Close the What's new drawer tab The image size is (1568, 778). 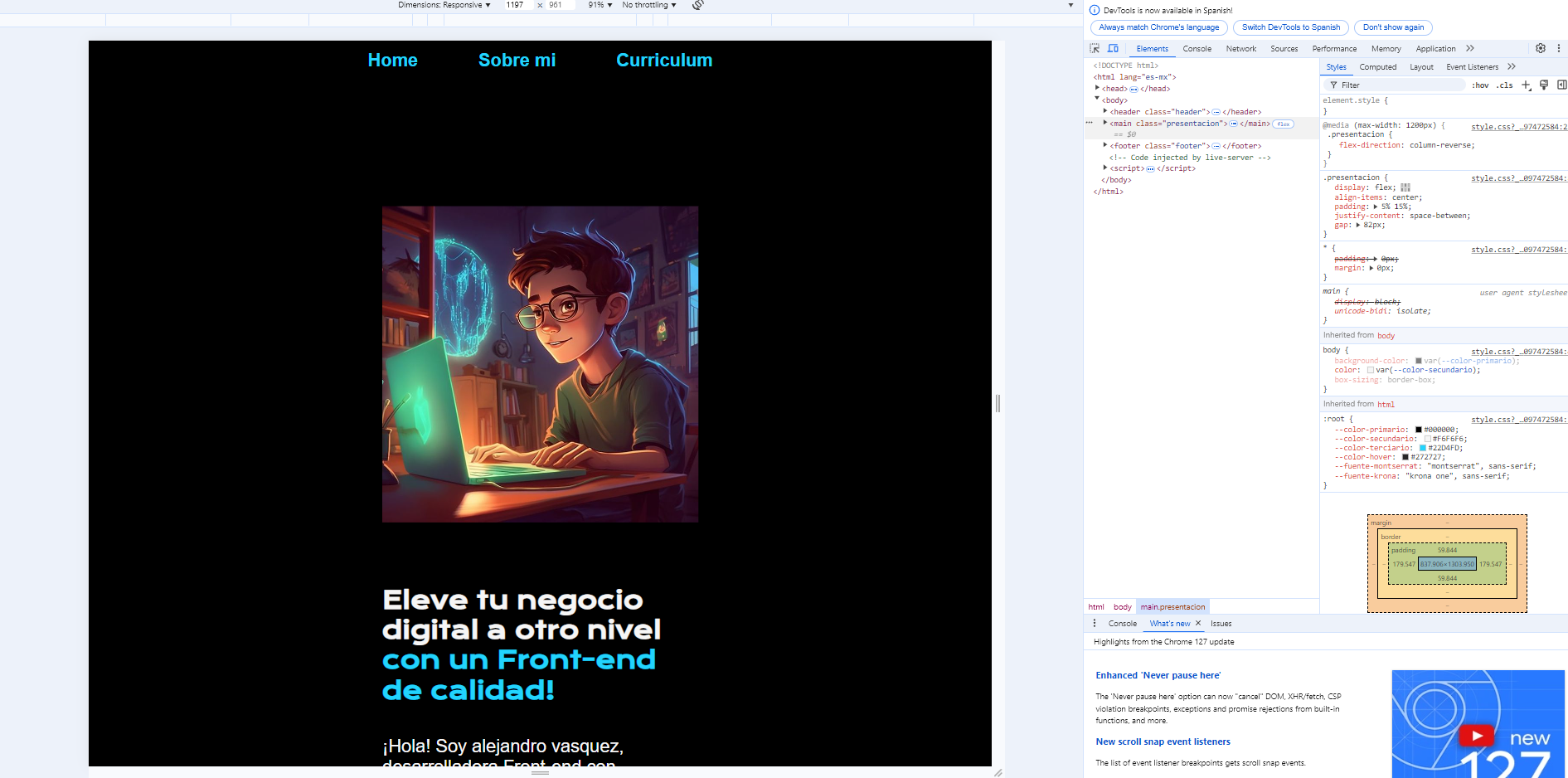[x=1198, y=623]
